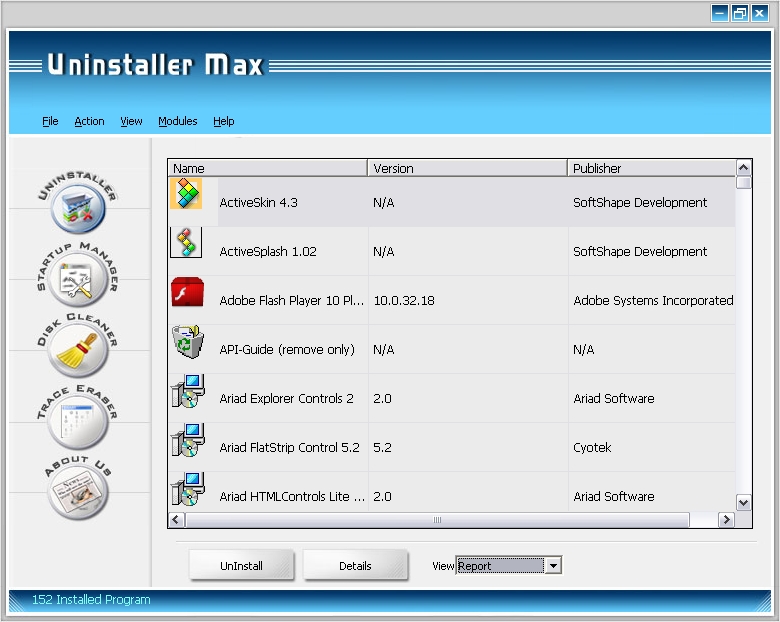The height and width of the screenshot is (622, 780).
Task: Click the horizontal scrollbar right arrow
Action: tap(726, 519)
